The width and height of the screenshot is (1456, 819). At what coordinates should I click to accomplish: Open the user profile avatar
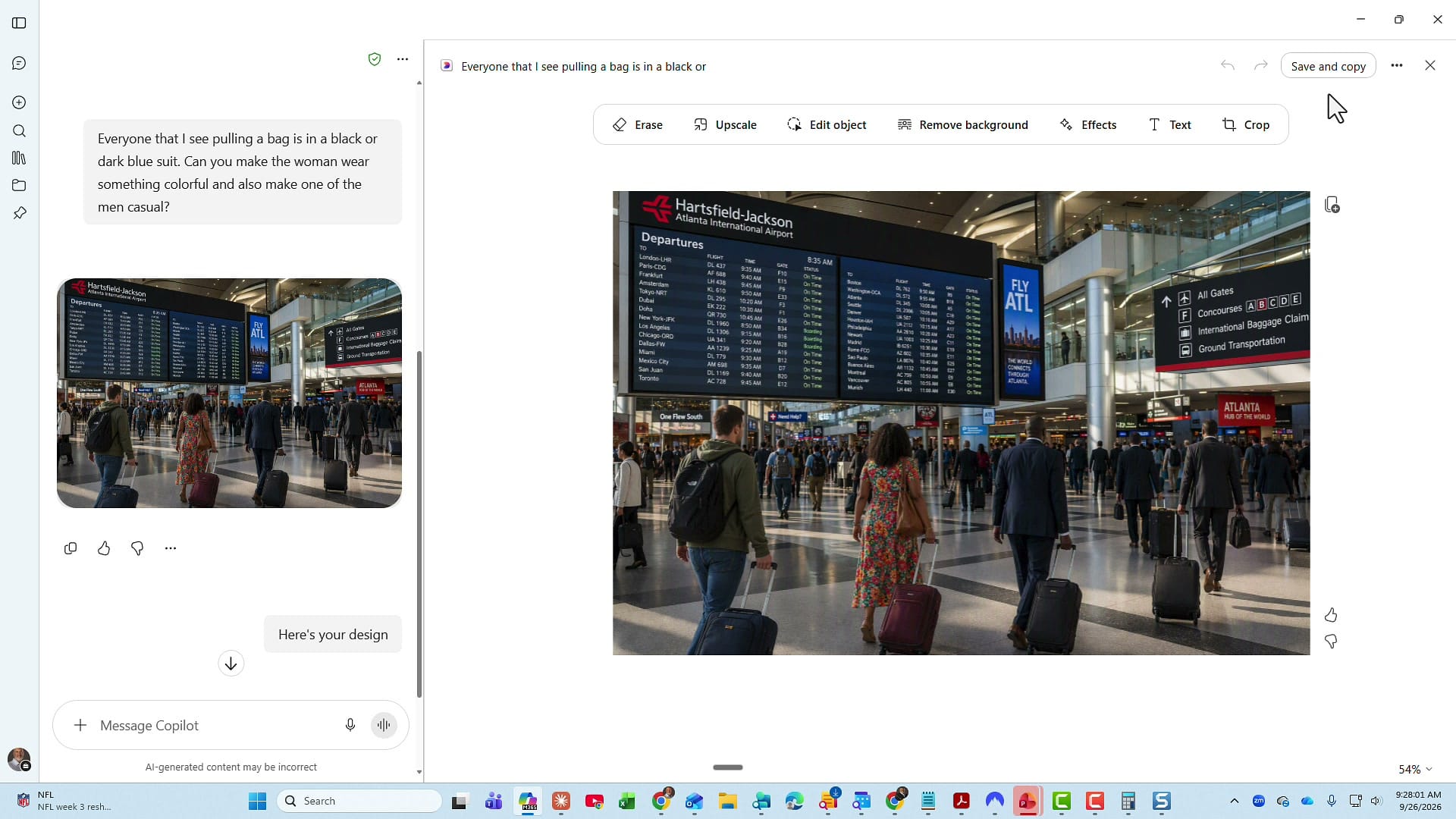pos(19,758)
